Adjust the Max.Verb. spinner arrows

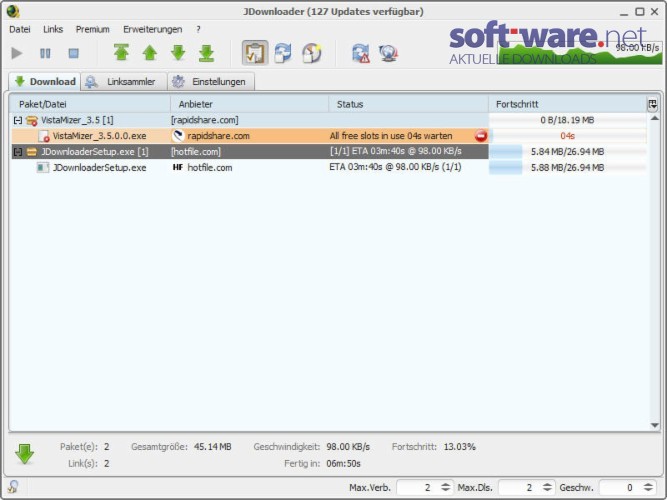click(x=445, y=487)
